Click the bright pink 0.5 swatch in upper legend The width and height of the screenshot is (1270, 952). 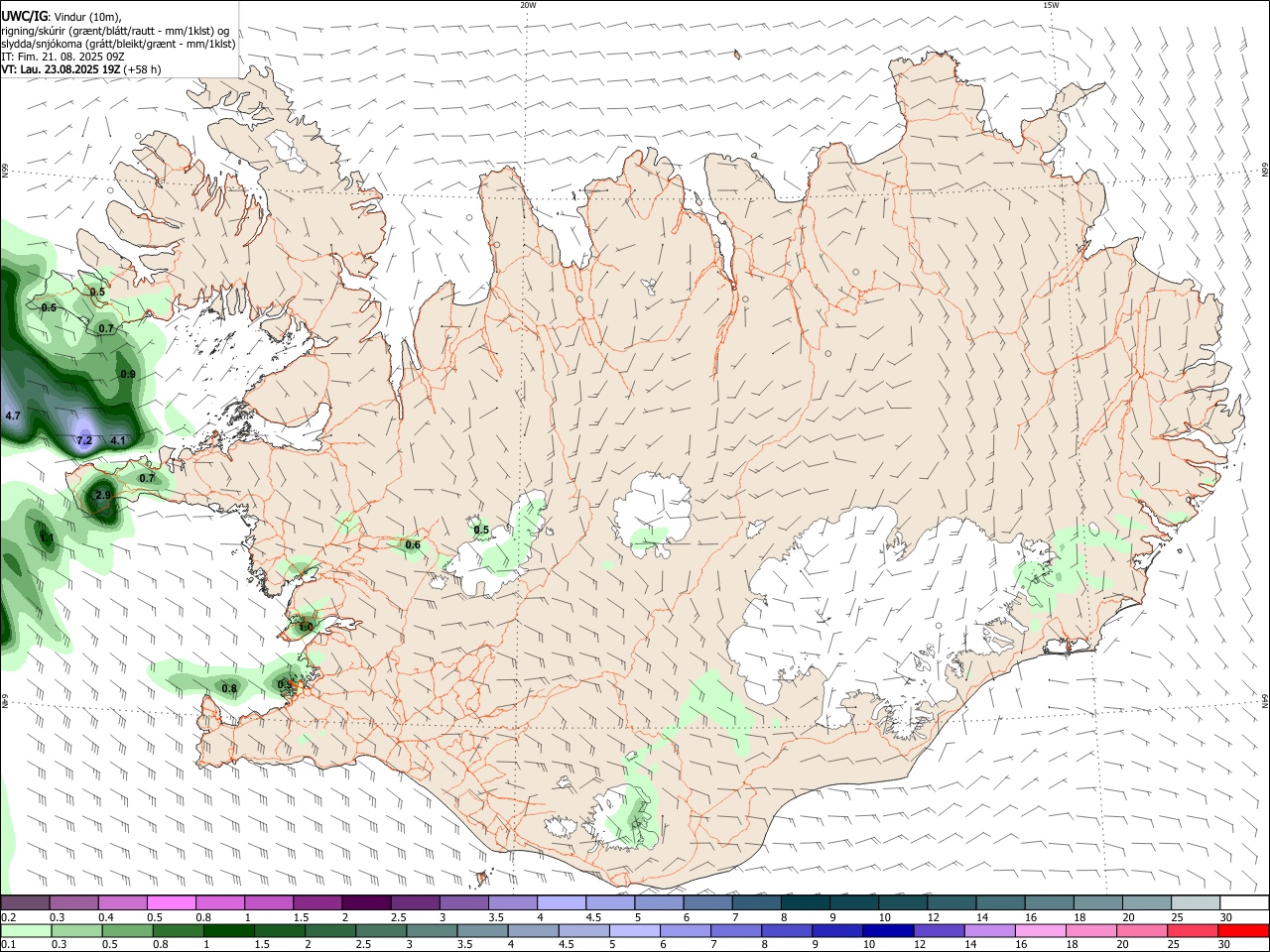(x=171, y=902)
